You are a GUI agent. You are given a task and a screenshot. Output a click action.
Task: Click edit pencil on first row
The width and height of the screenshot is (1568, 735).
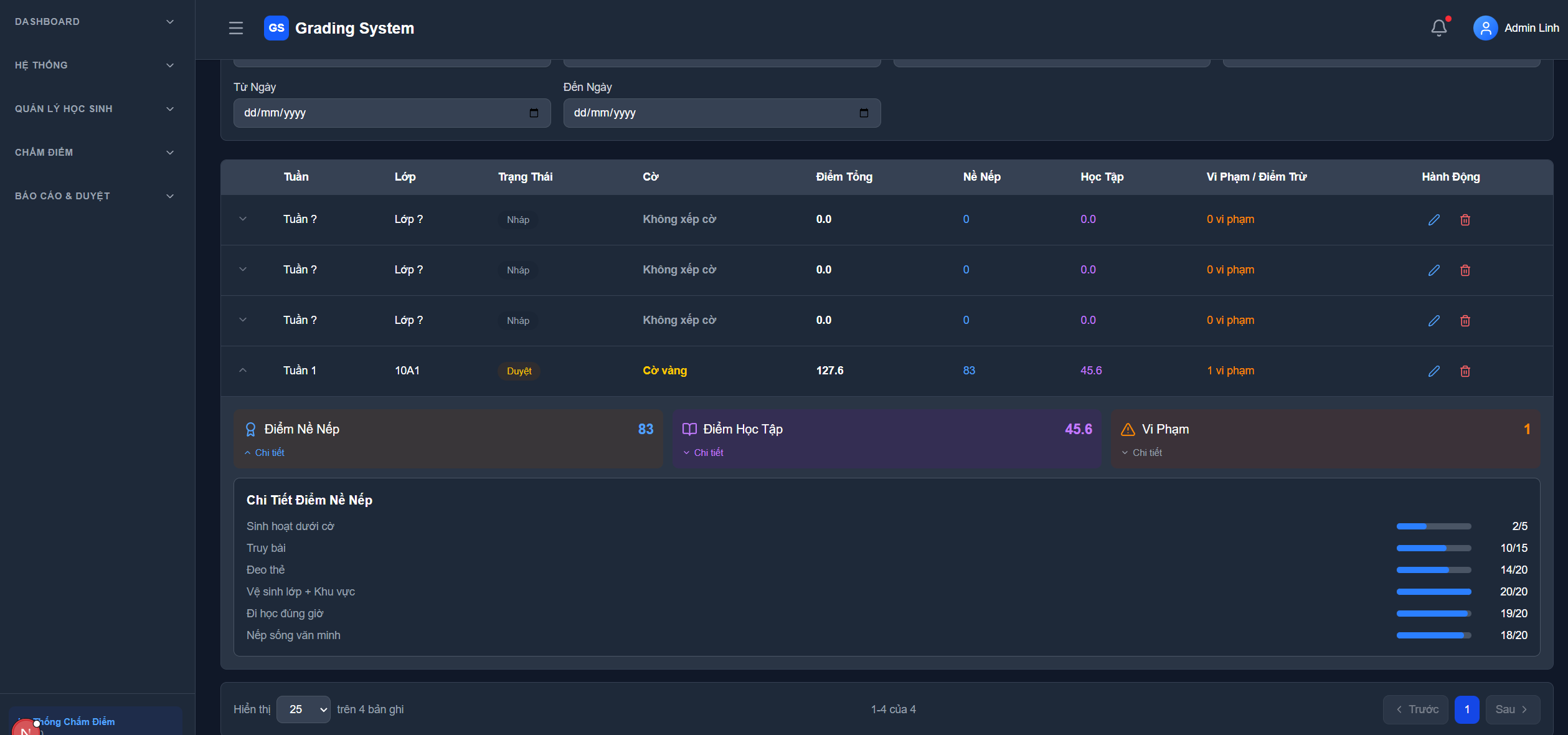click(1433, 220)
